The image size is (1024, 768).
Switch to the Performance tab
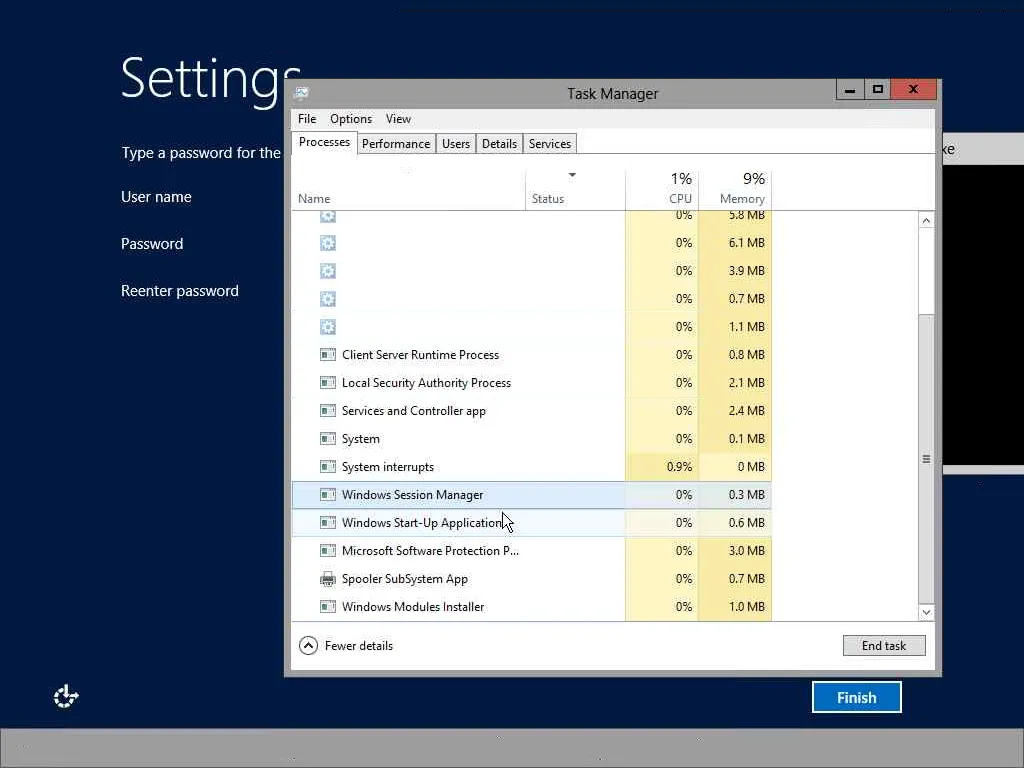pos(396,144)
